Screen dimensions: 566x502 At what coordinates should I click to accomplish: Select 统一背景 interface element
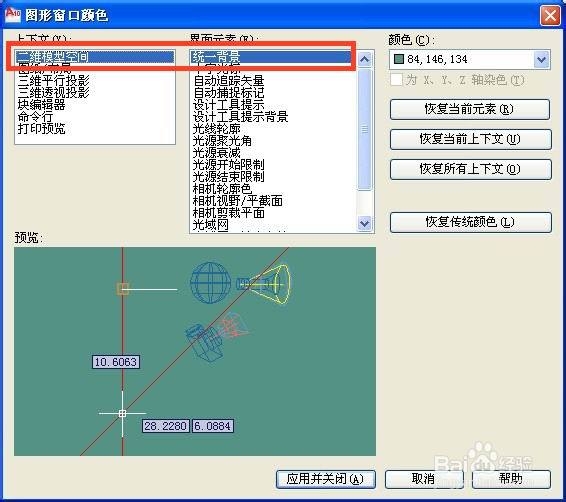pyautogui.click(x=271, y=57)
